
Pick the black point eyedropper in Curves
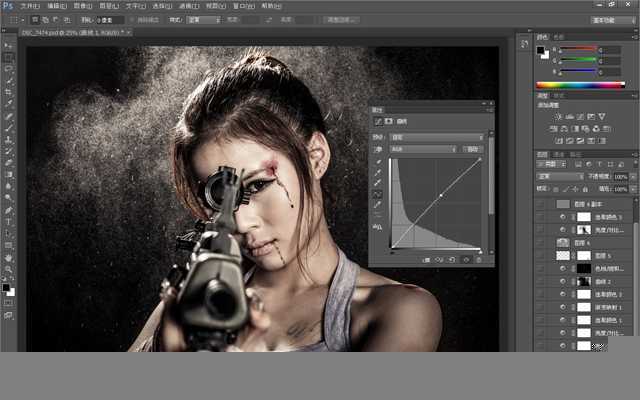[x=378, y=162]
